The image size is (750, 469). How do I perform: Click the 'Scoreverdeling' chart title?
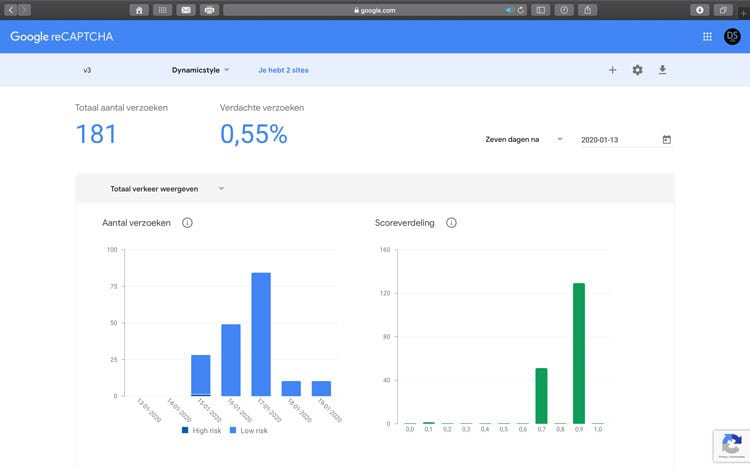[405, 223]
